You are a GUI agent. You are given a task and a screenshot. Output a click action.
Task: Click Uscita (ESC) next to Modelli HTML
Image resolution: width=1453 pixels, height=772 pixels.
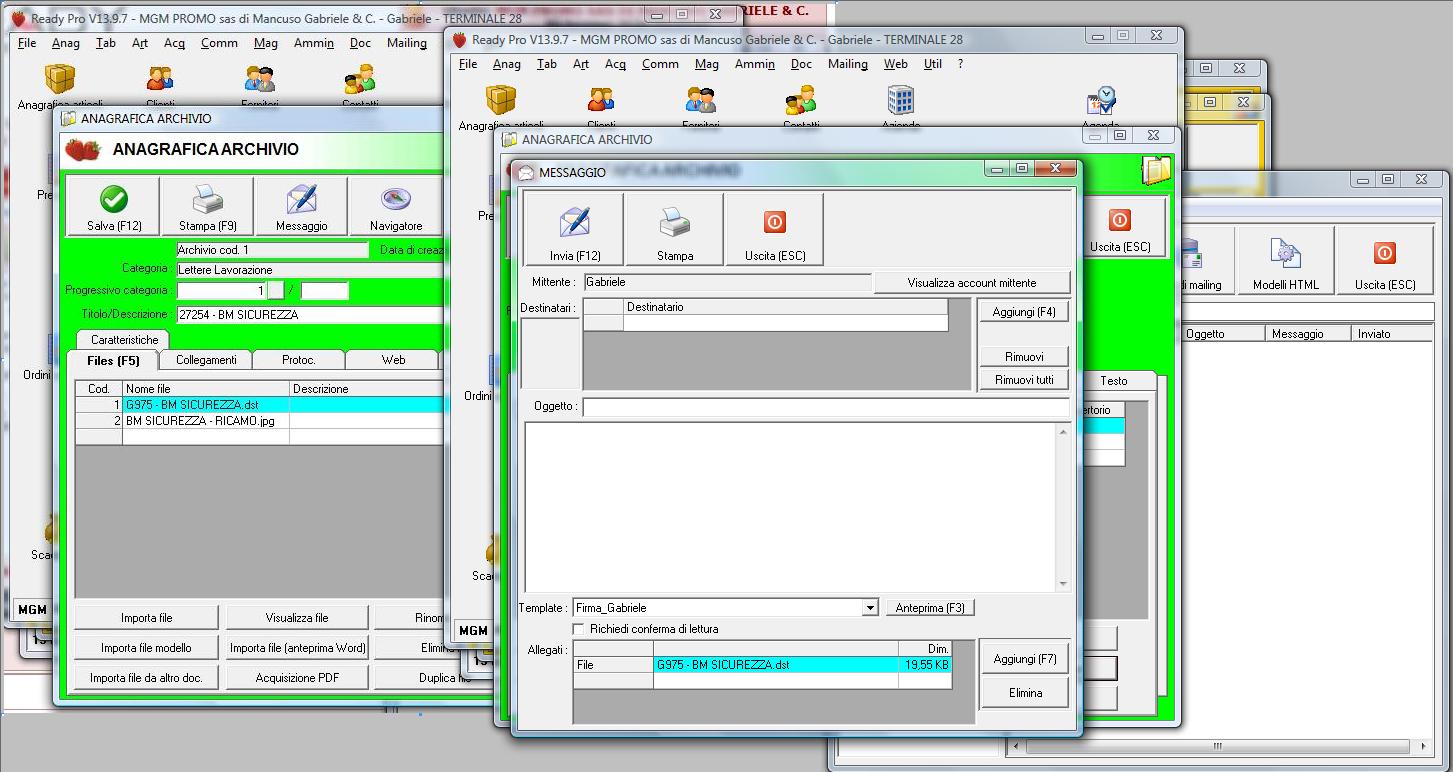click(1385, 261)
